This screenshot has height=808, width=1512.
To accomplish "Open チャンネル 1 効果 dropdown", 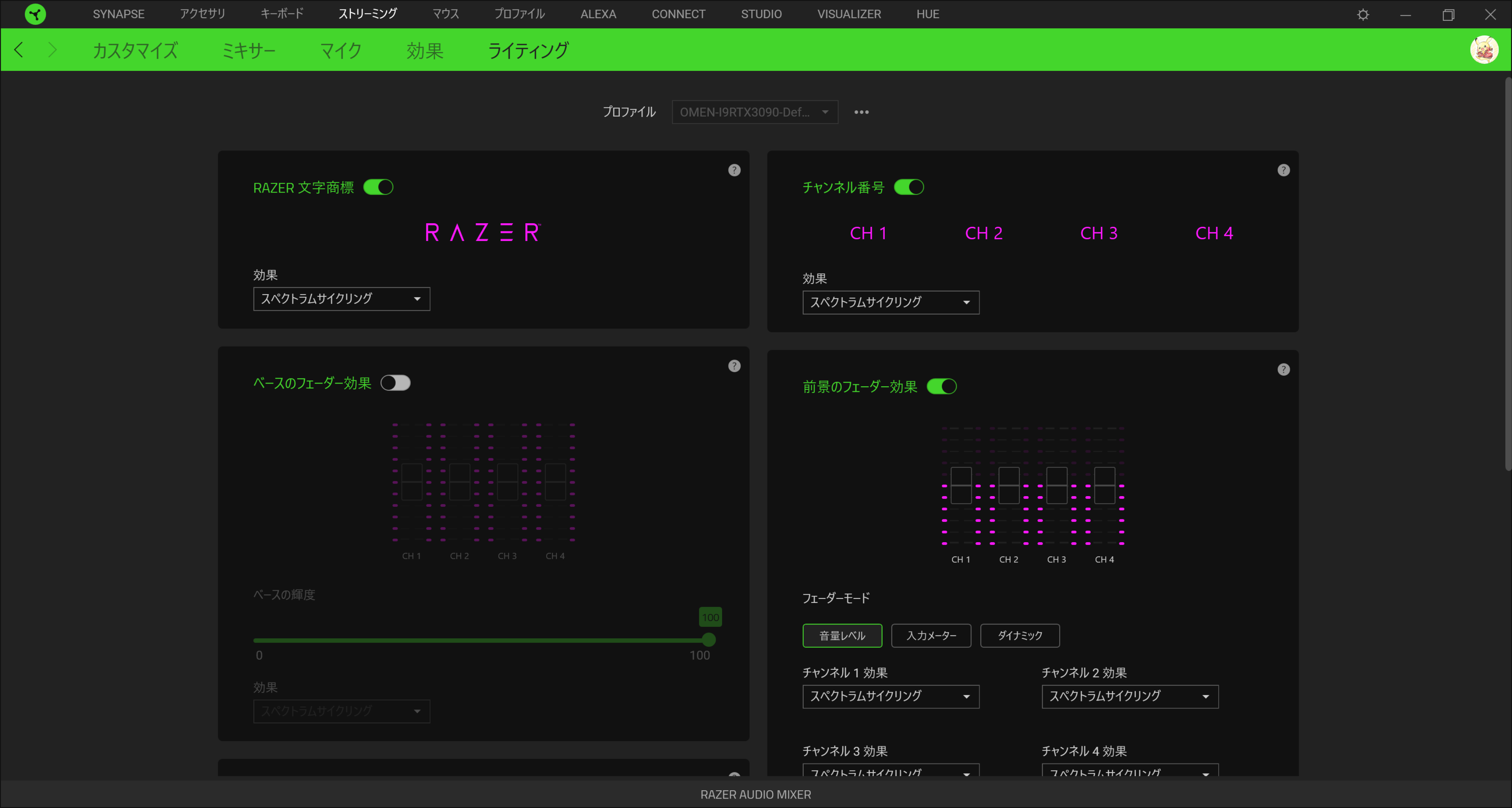I will click(891, 697).
